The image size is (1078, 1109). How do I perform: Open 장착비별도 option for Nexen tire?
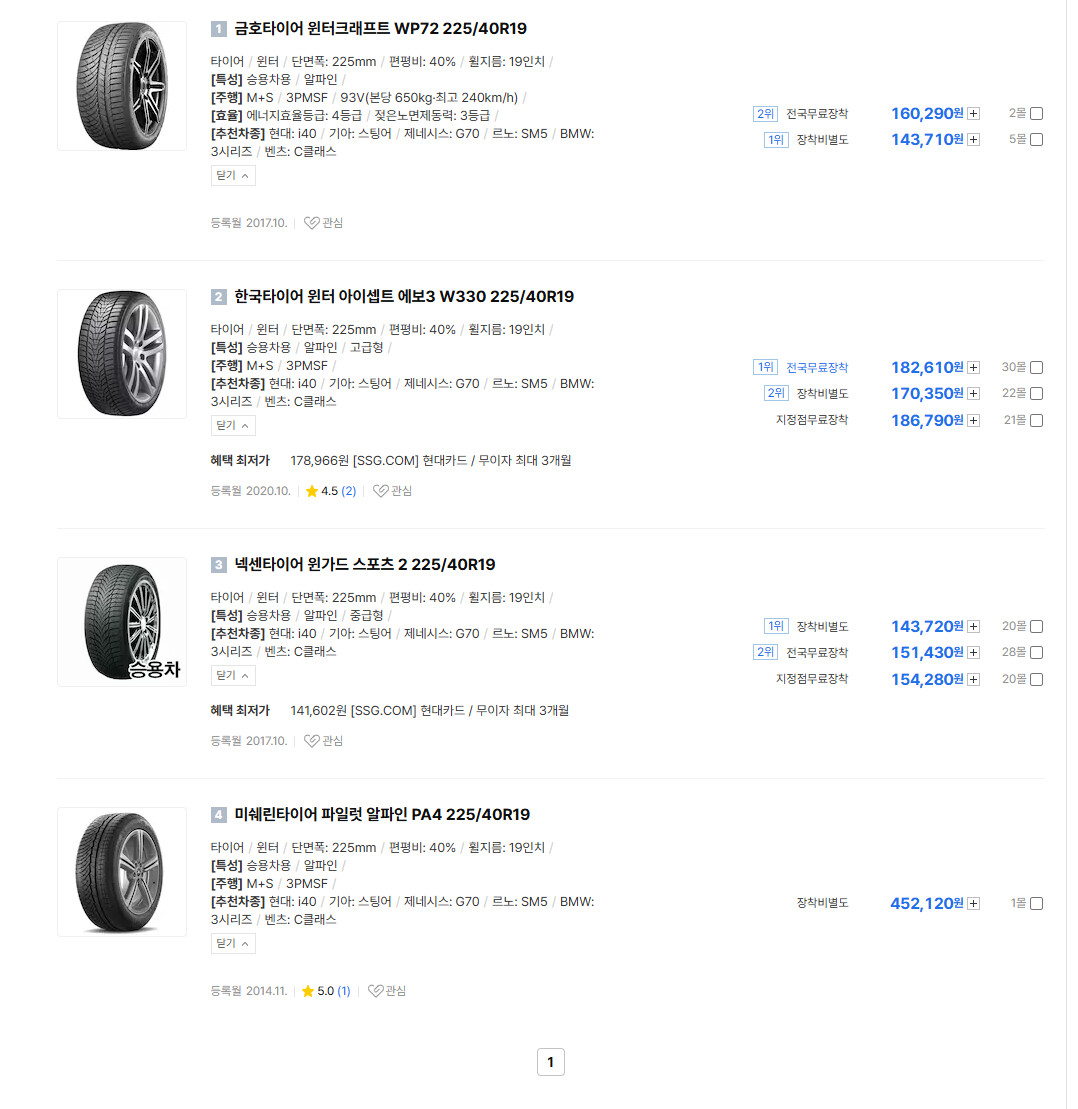(x=822, y=627)
